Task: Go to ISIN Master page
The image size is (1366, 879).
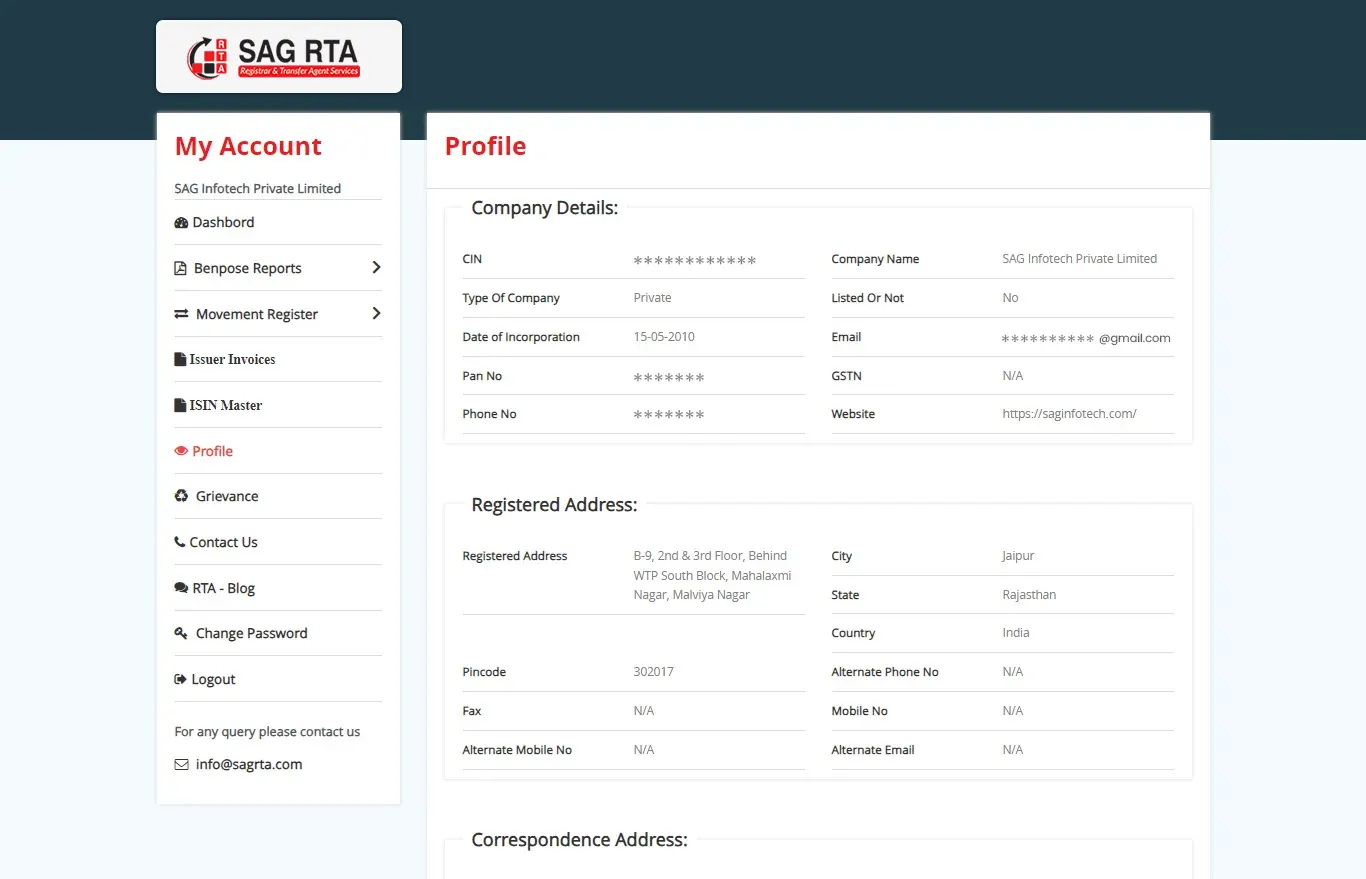Action: (x=226, y=405)
